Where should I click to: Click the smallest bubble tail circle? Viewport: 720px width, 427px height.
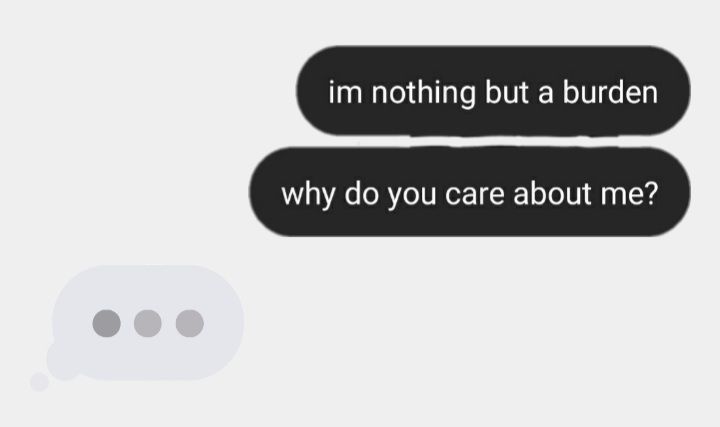[x=39, y=382]
